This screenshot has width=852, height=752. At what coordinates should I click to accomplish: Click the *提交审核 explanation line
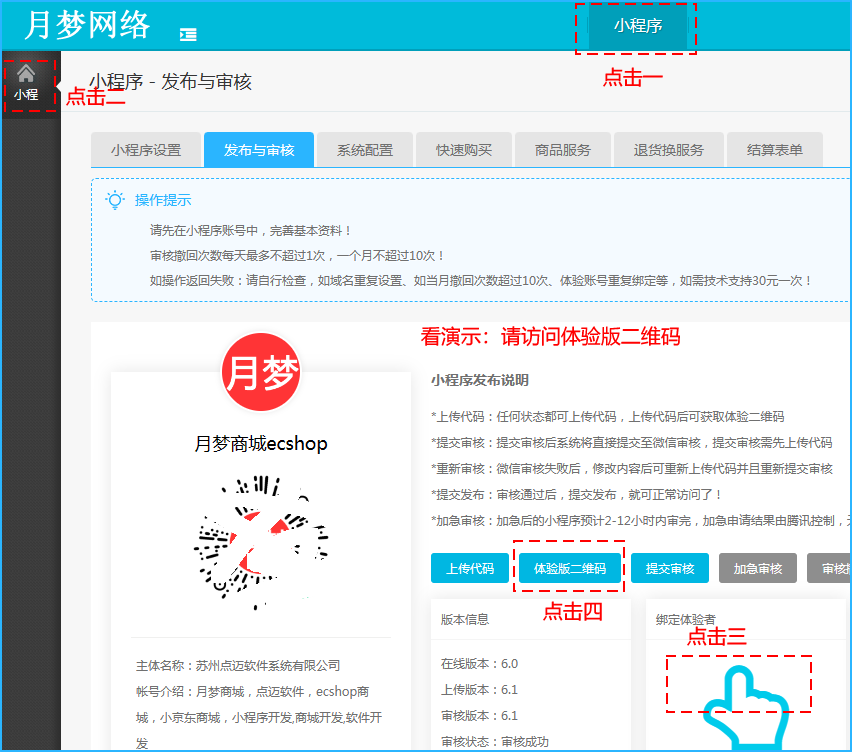coord(631,443)
